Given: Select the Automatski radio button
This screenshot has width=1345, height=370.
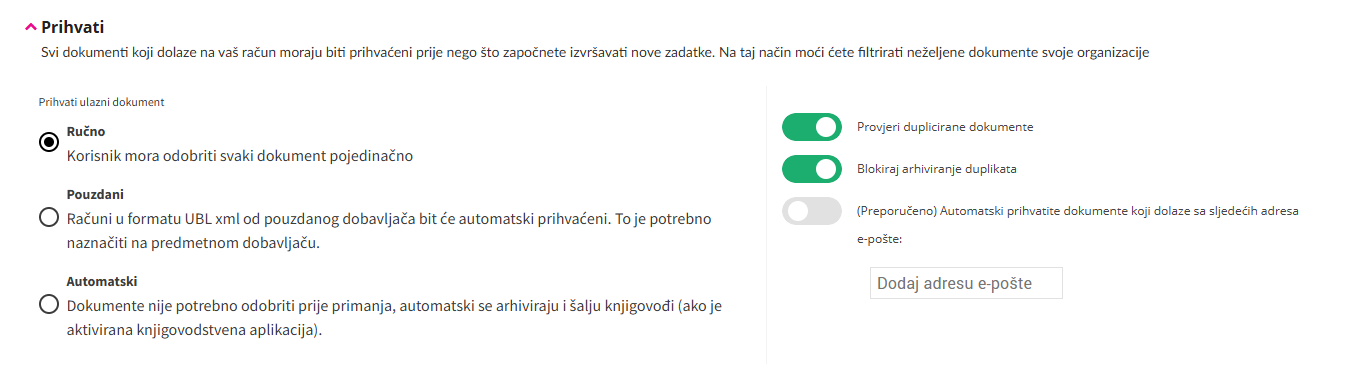Looking at the screenshot, I should tap(48, 304).
